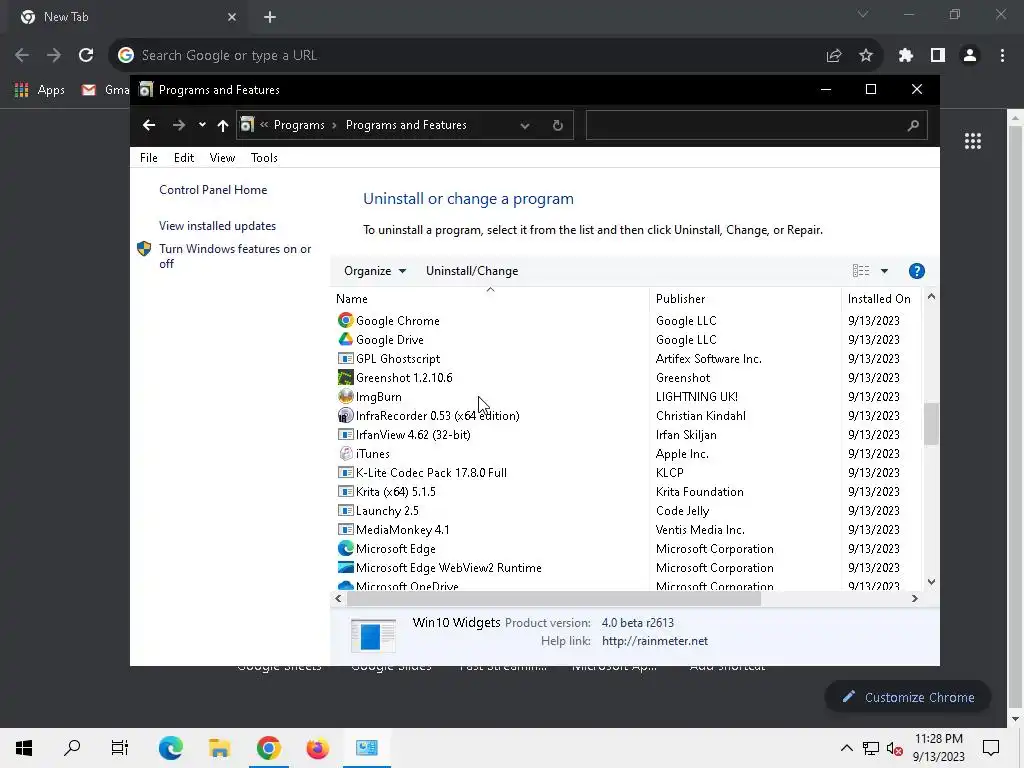Open the Windows Start menu

pyautogui.click(x=24, y=748)
